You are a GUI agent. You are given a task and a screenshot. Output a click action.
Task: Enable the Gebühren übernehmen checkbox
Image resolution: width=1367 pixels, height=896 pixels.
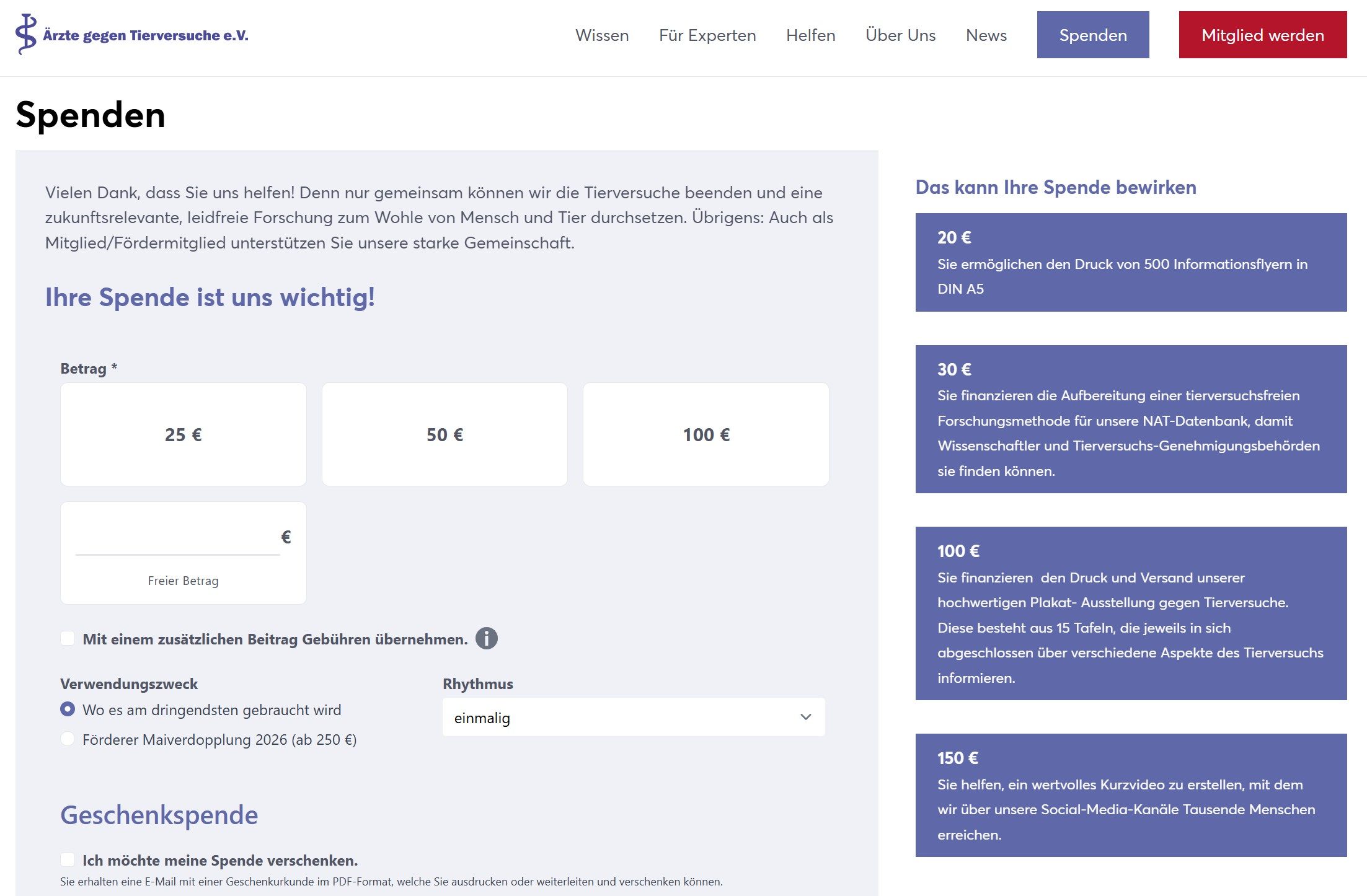pos(68,638)
